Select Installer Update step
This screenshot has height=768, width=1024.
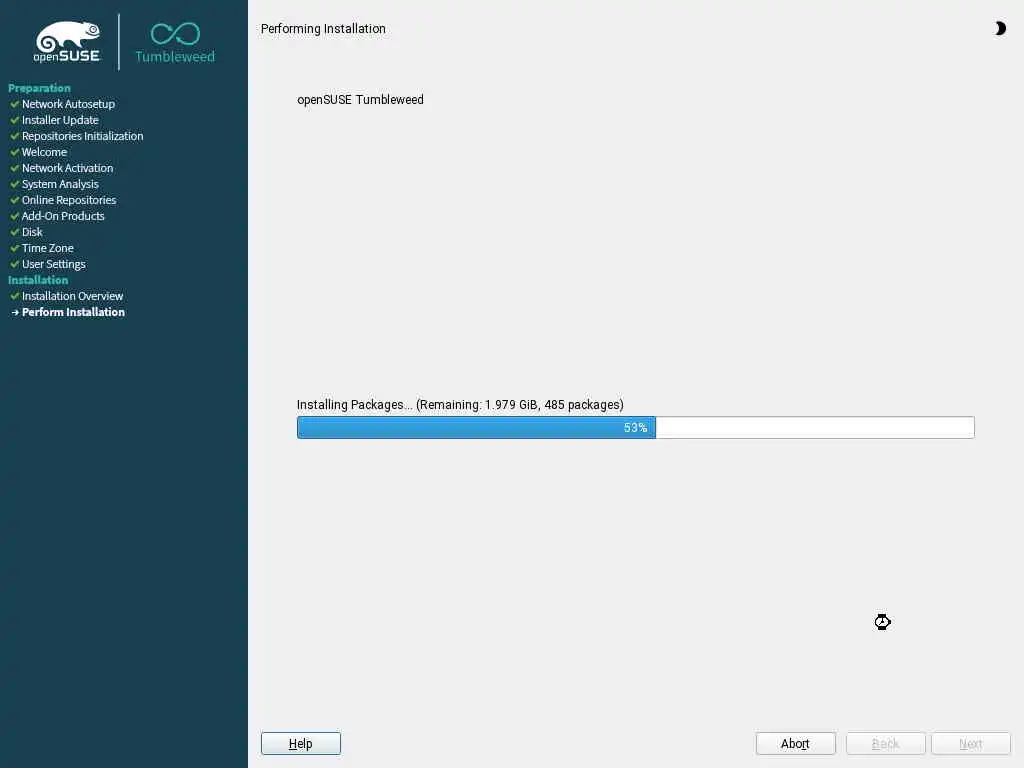pos(60,120)
